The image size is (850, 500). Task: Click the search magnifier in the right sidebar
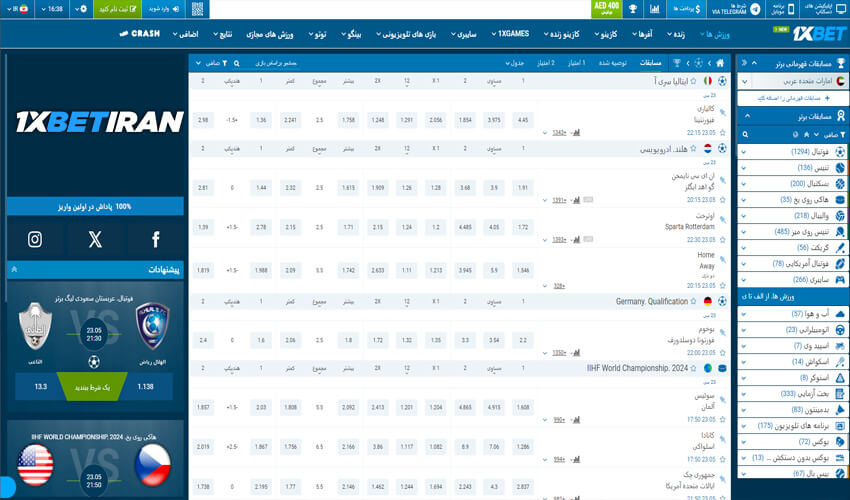(745, 134)
